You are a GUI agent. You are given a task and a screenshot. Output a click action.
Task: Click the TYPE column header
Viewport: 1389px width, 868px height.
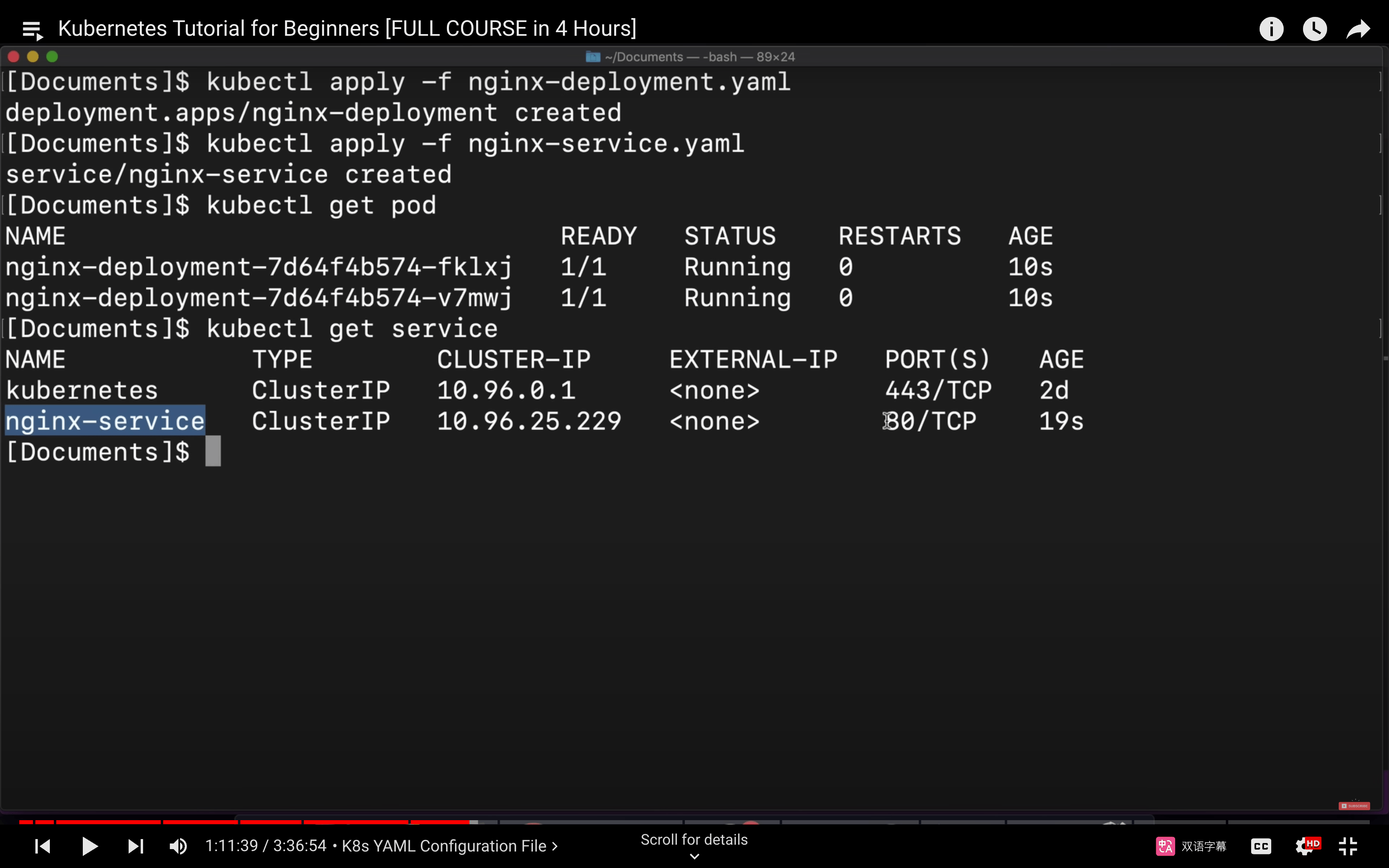tap(283, 359)
